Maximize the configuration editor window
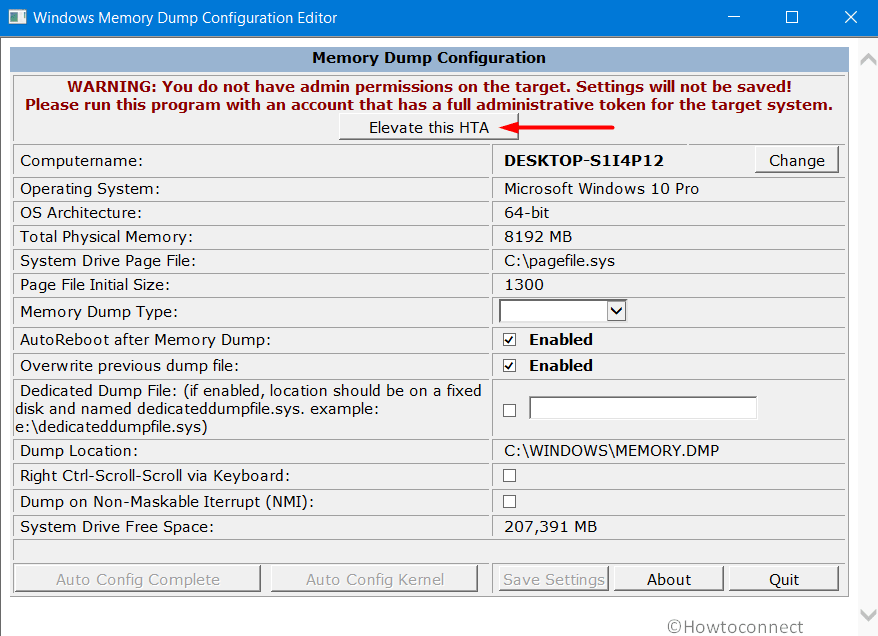This screenshot has width=878, height=636. pyautogui.click(x=792, y=17)
